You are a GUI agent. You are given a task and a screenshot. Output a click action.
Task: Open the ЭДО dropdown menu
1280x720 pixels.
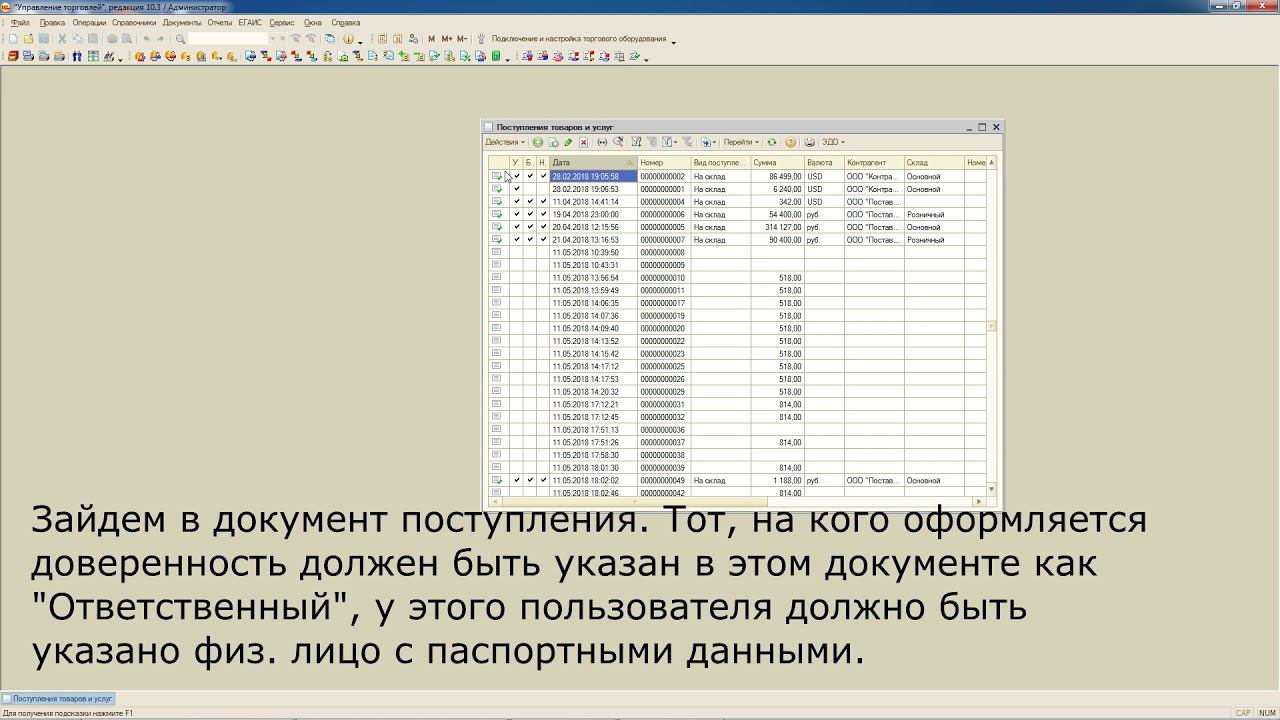(x=833, y=142)
